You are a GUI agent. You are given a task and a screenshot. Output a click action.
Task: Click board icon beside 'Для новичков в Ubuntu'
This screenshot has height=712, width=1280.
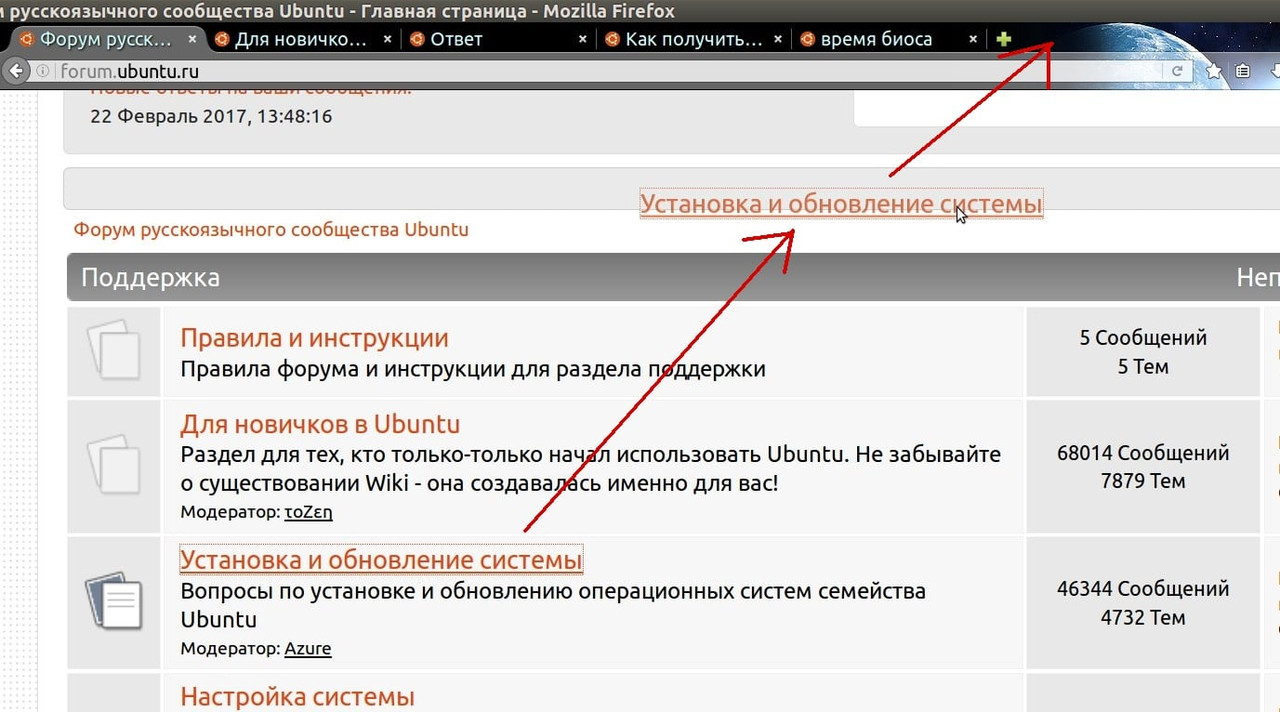(x=113, y=465)
